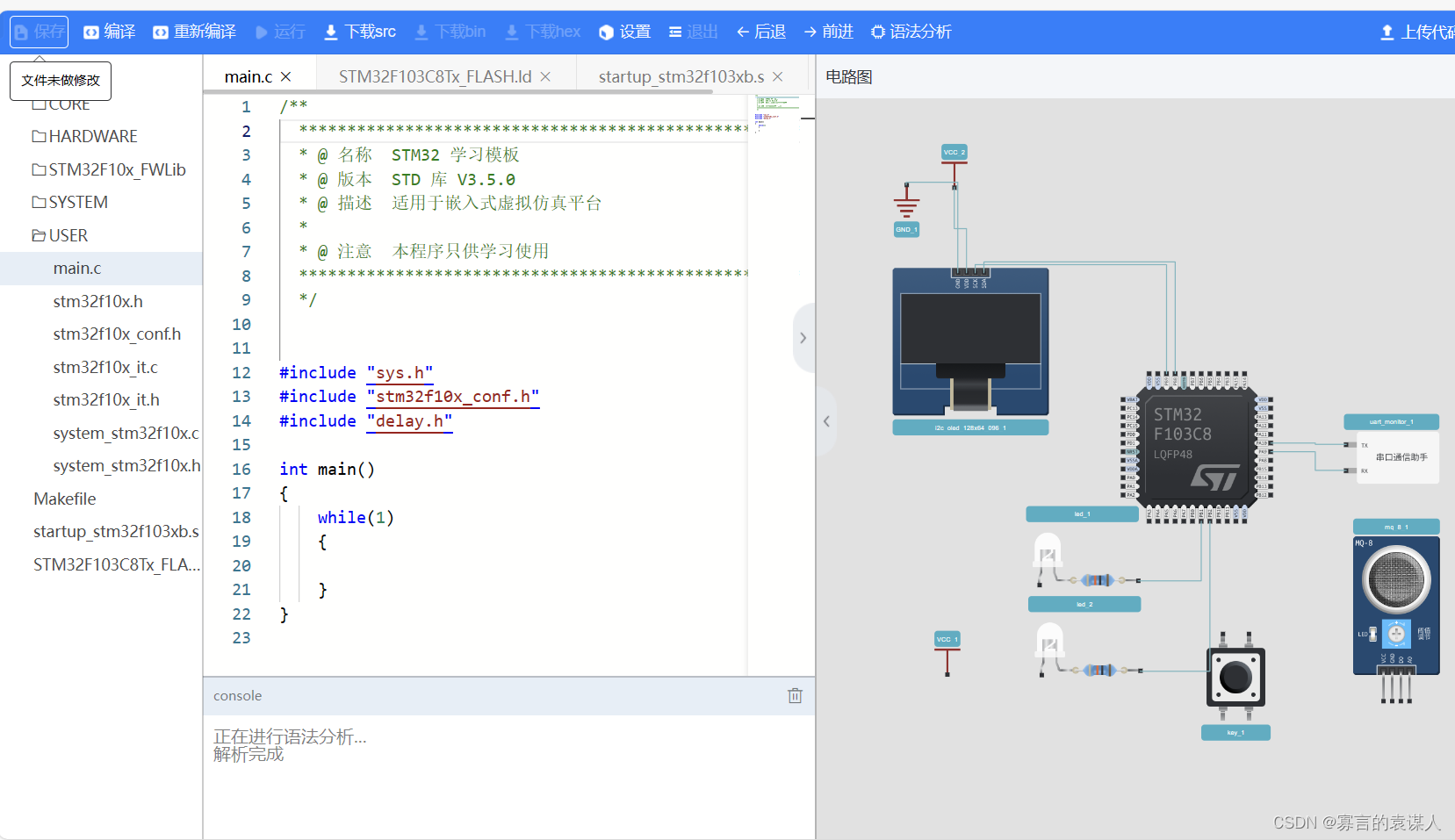Select the led_2 resistor
The width and height of the screenshot is (1455, 840).
tap(1099, 671)
